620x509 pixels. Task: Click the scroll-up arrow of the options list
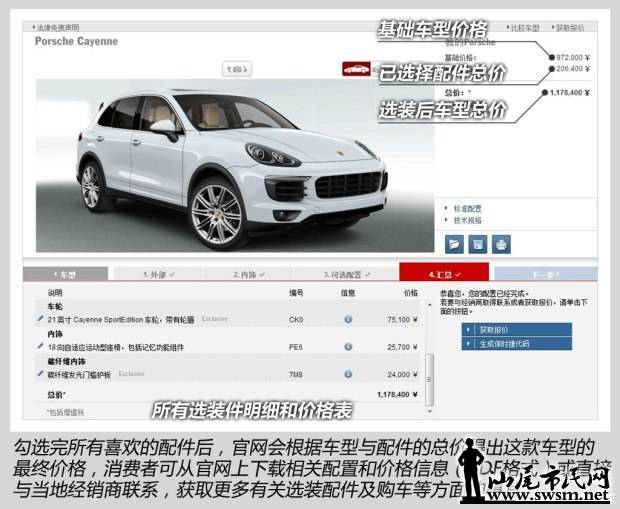tap(429, 305)
